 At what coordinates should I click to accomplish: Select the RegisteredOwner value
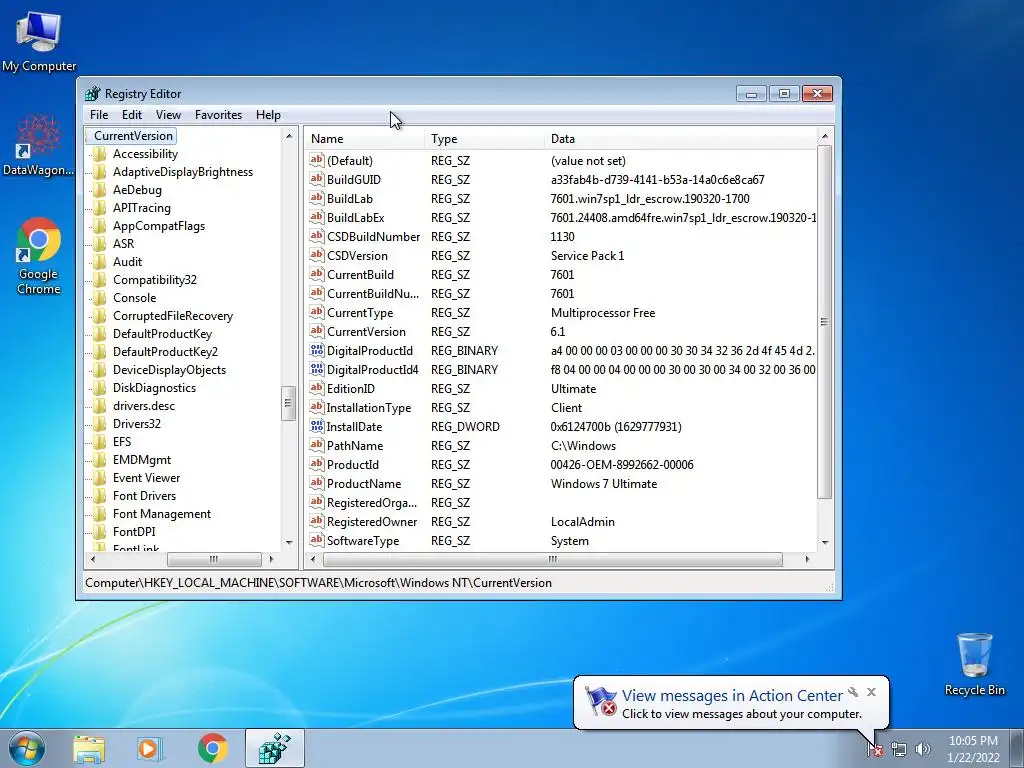(372, 522)
